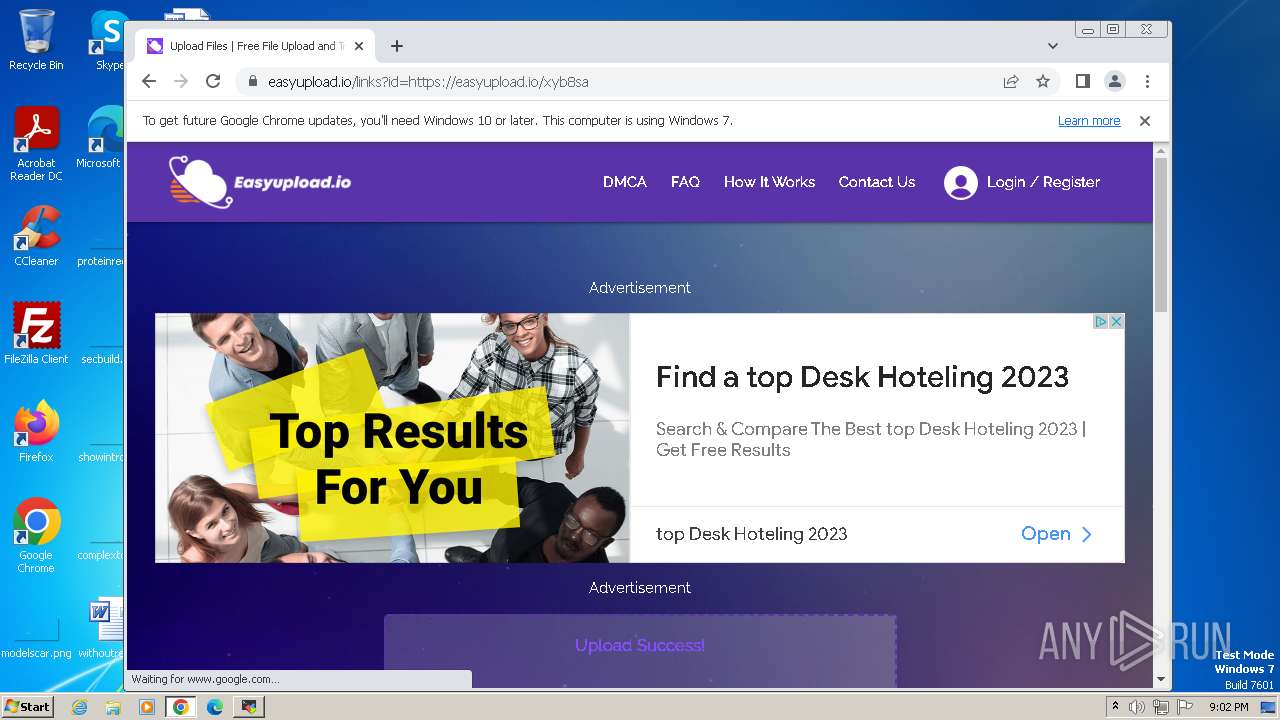Click the volume icon in system tray
1280x720 pixels.
click(x=1137, y=707)
